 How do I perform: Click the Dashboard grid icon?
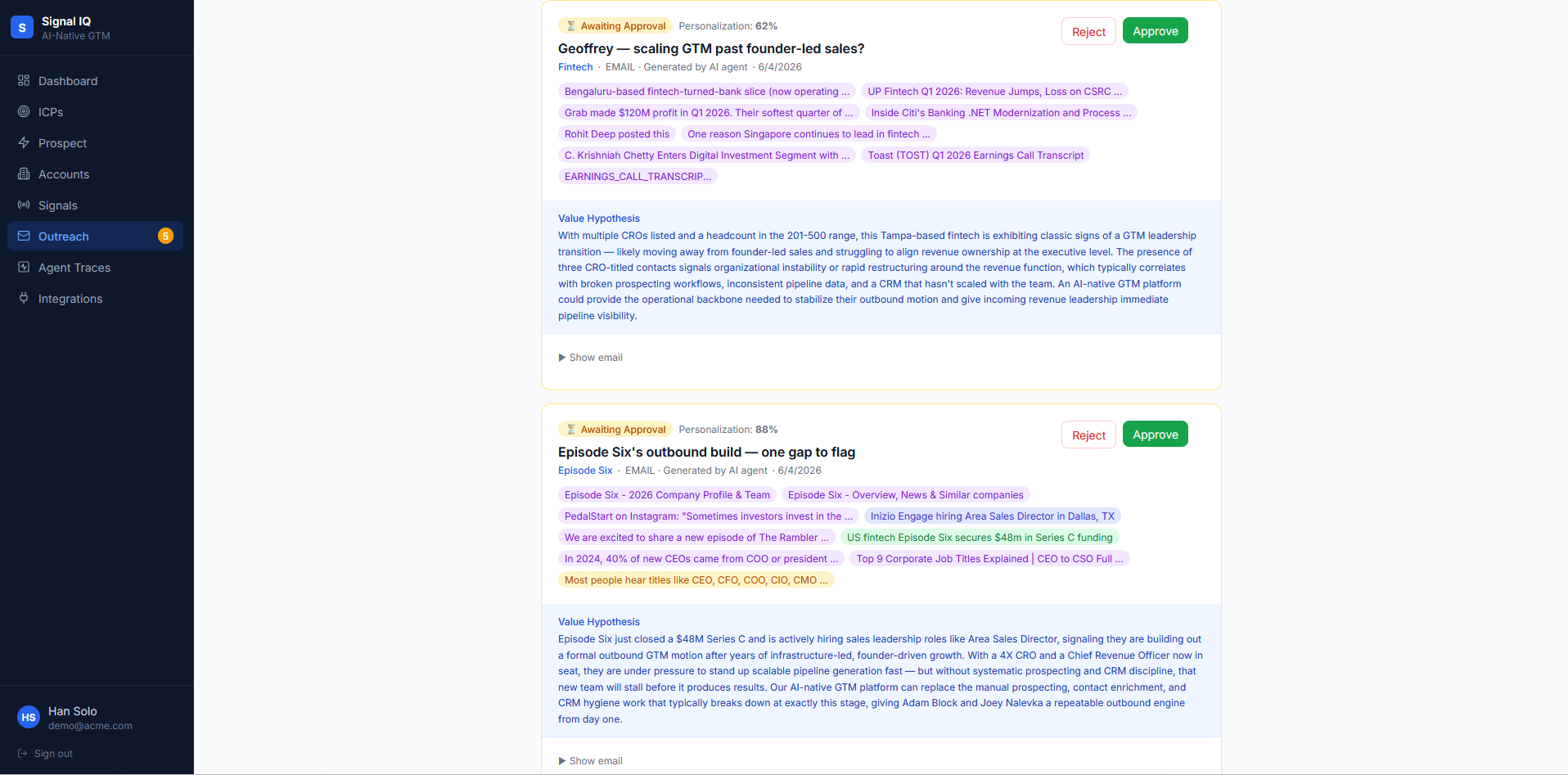click(x=24, y=80)
